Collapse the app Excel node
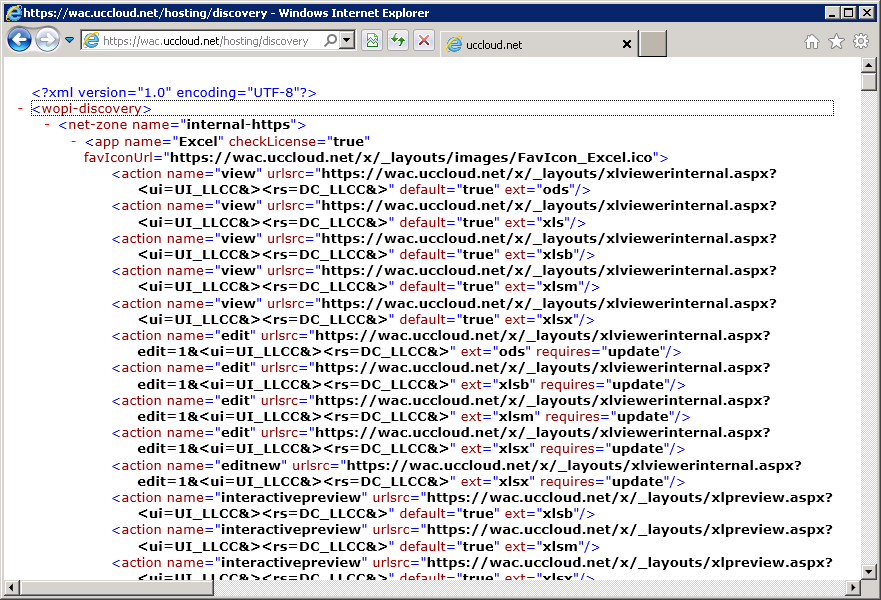Screen dimensions: 881x600 (x=74, y=141)
